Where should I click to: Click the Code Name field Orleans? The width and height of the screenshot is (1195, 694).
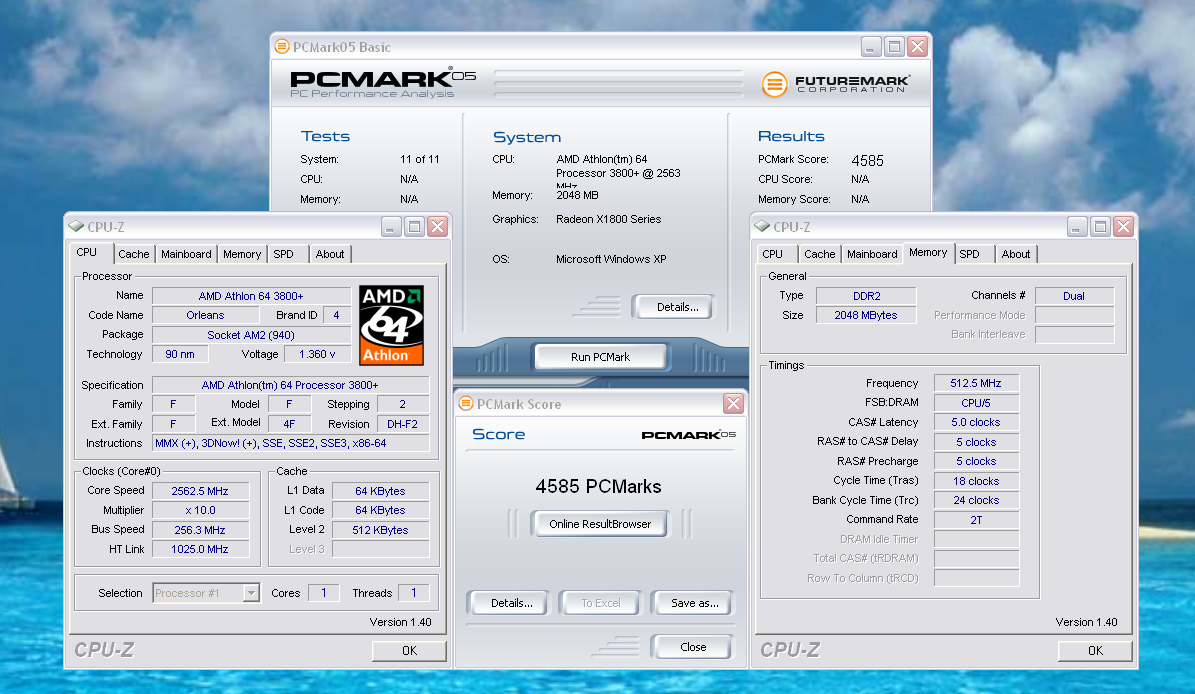205,315
